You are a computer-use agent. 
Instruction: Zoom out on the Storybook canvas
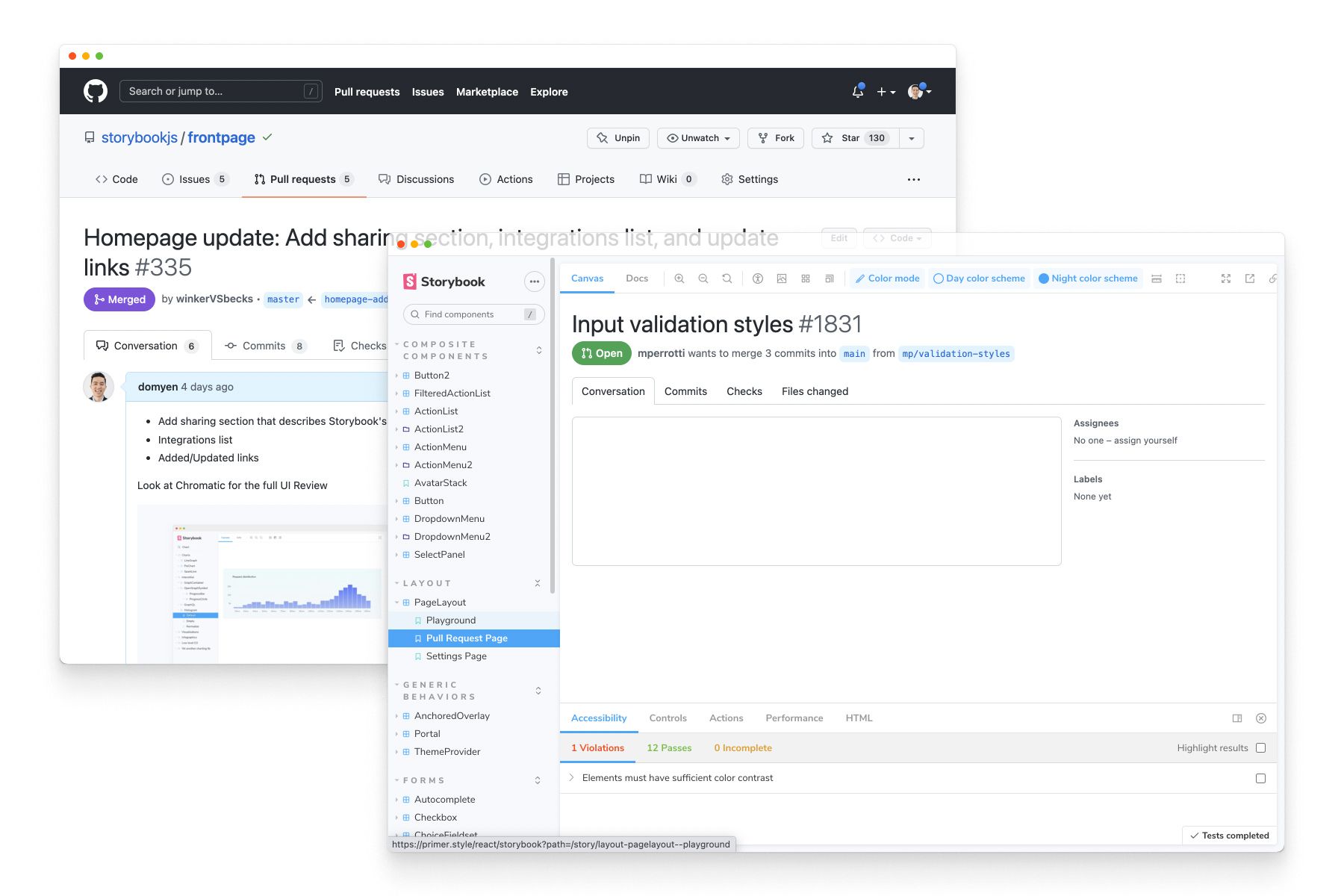(x=703, y=279)
